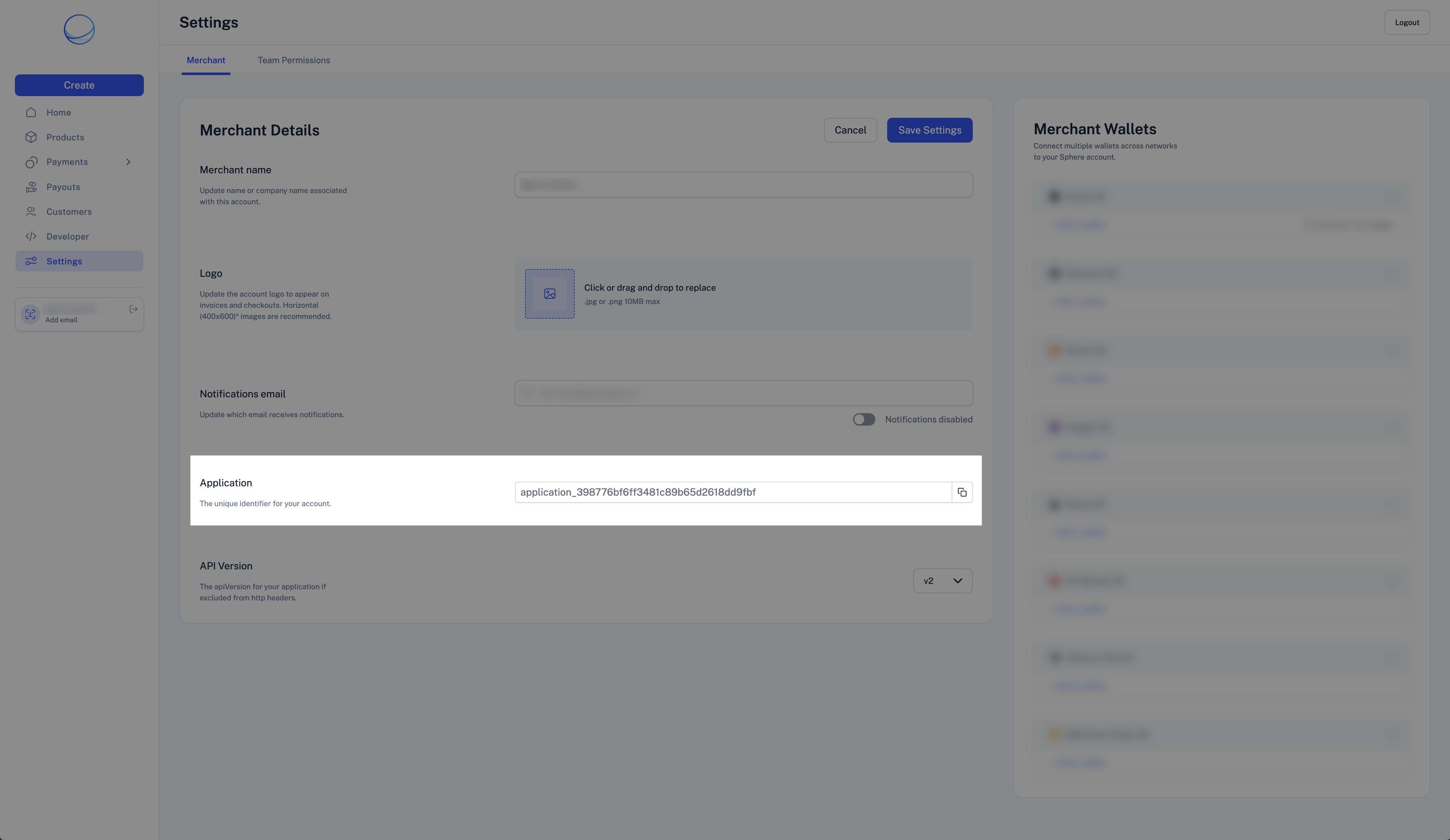Image resolution: width=1450 pixels, height=840 pixels.
Task: Open the API Version v2 dropdown
Action: click(x=942, y=581)
